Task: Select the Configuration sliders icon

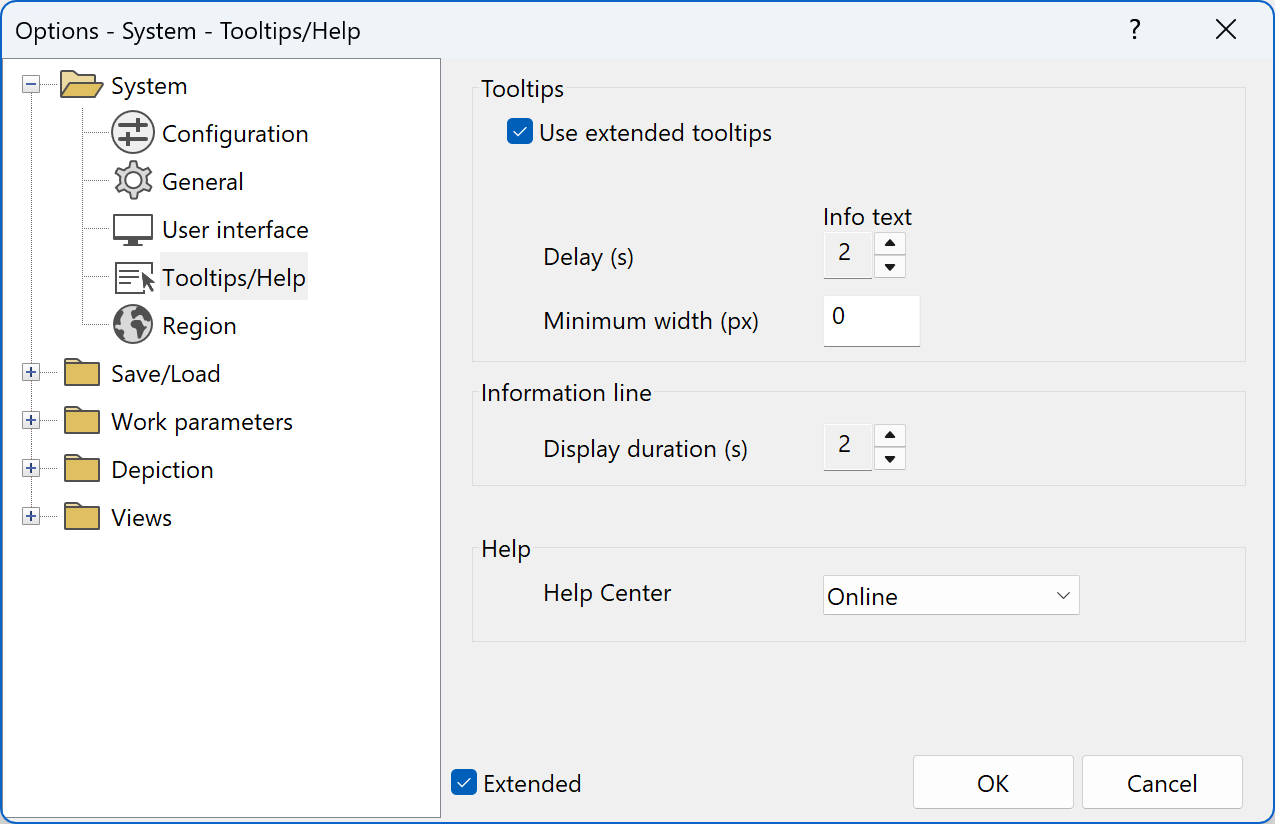Action: click(x=132, y=133)
